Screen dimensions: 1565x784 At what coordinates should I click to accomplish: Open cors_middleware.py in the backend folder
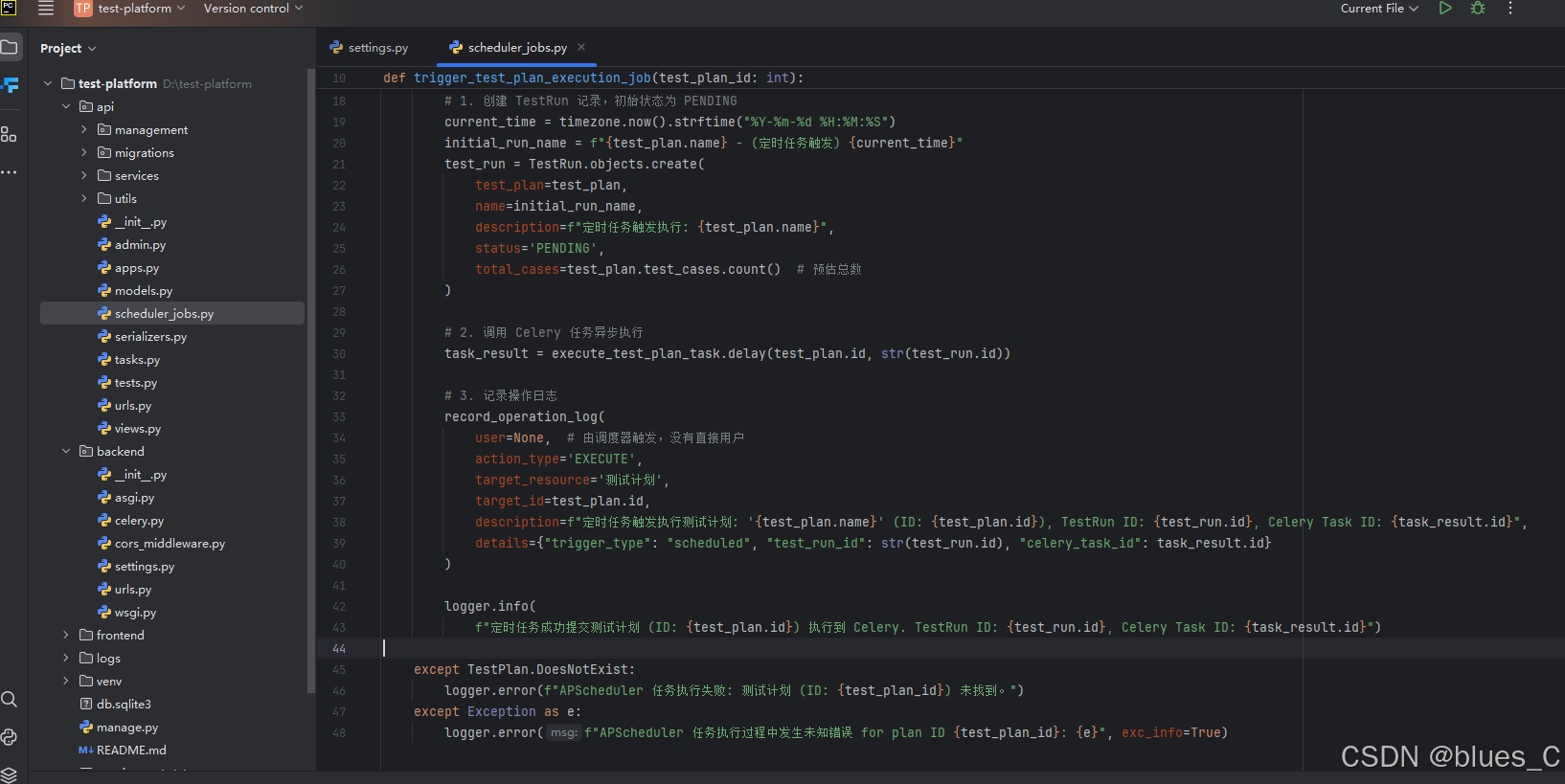[x=162, y=544]
